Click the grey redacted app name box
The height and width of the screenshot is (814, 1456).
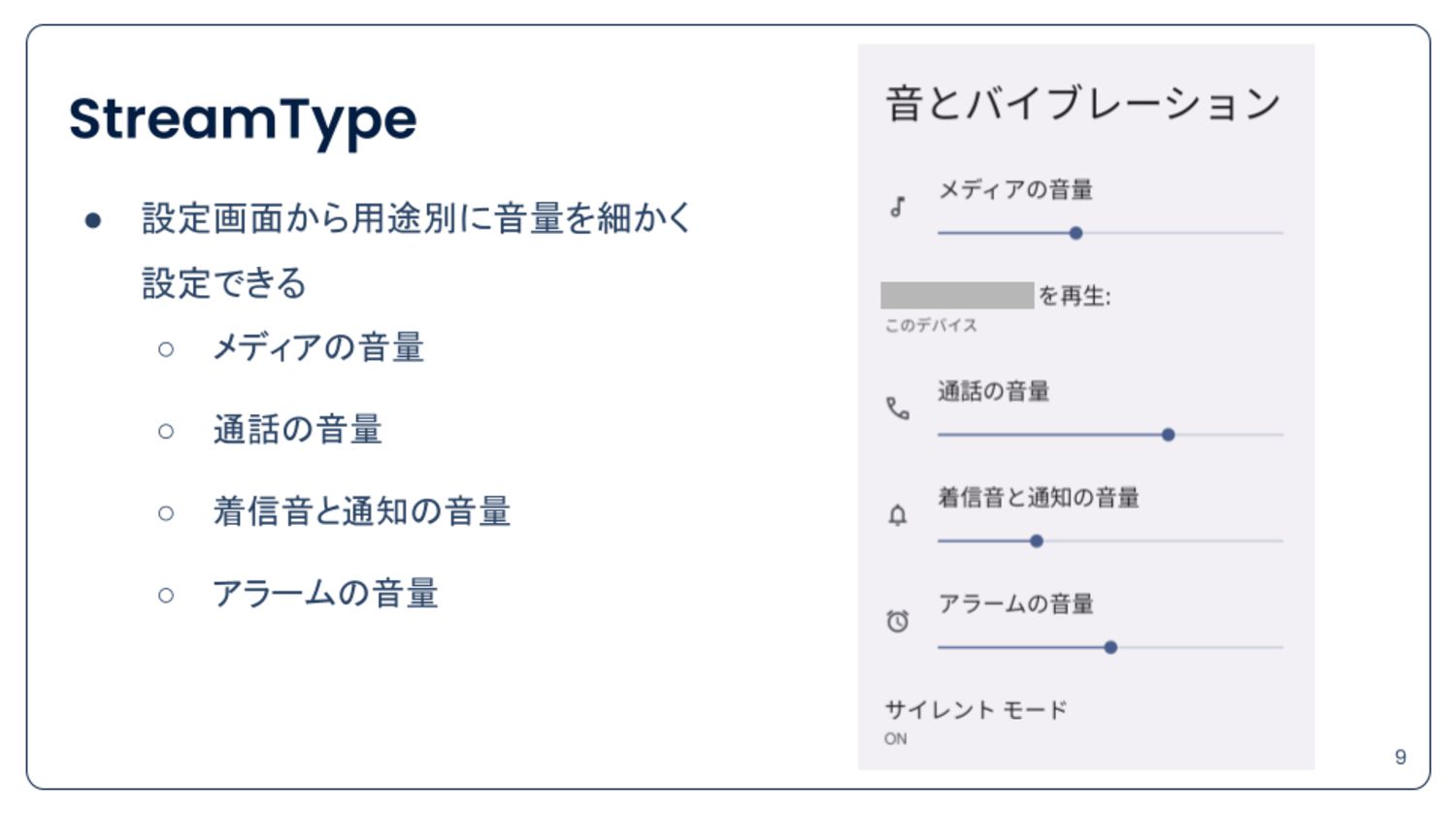click(957, 295)
